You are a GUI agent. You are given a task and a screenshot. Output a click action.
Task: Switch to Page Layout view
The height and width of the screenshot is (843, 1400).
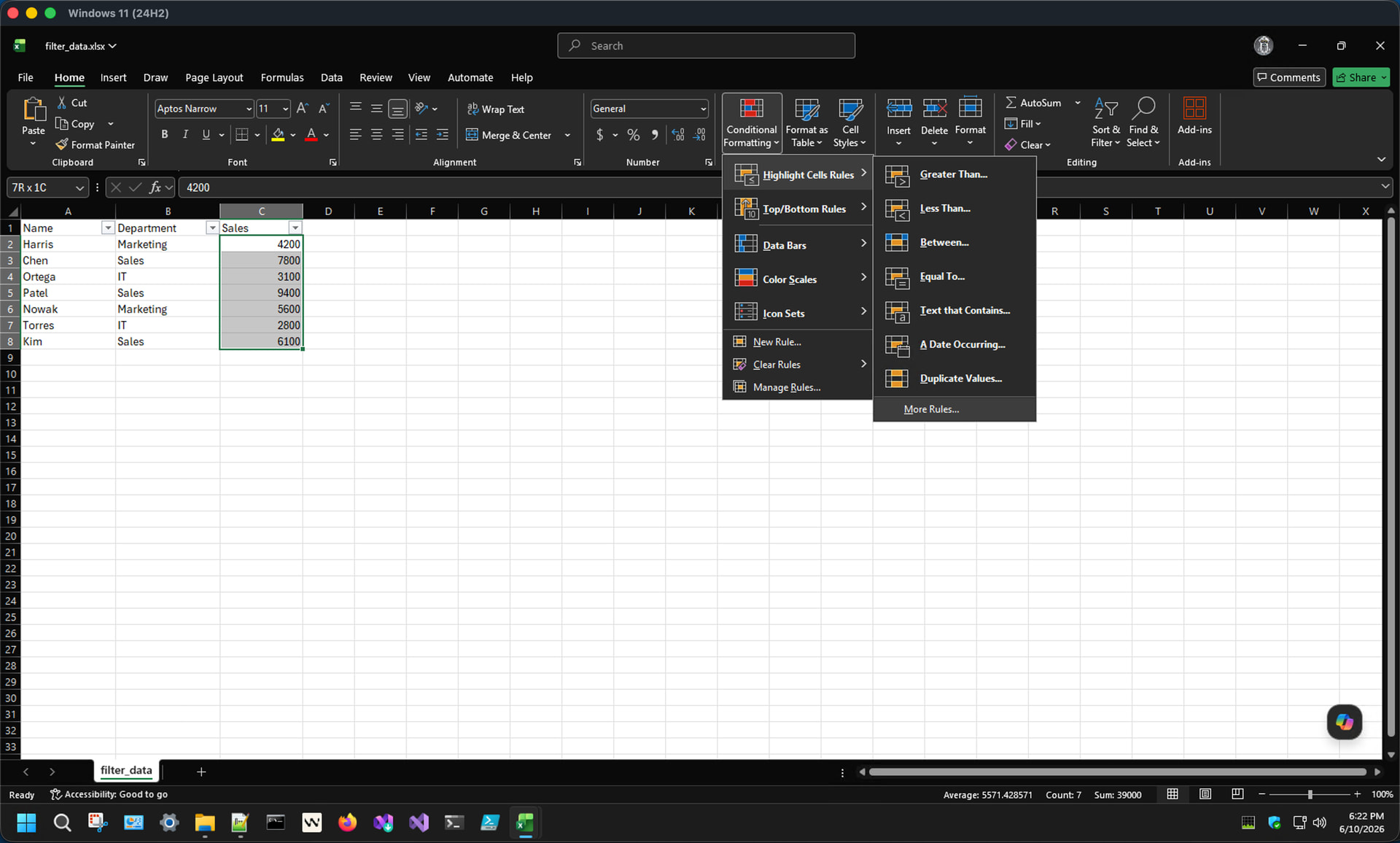coord(1205,794)
